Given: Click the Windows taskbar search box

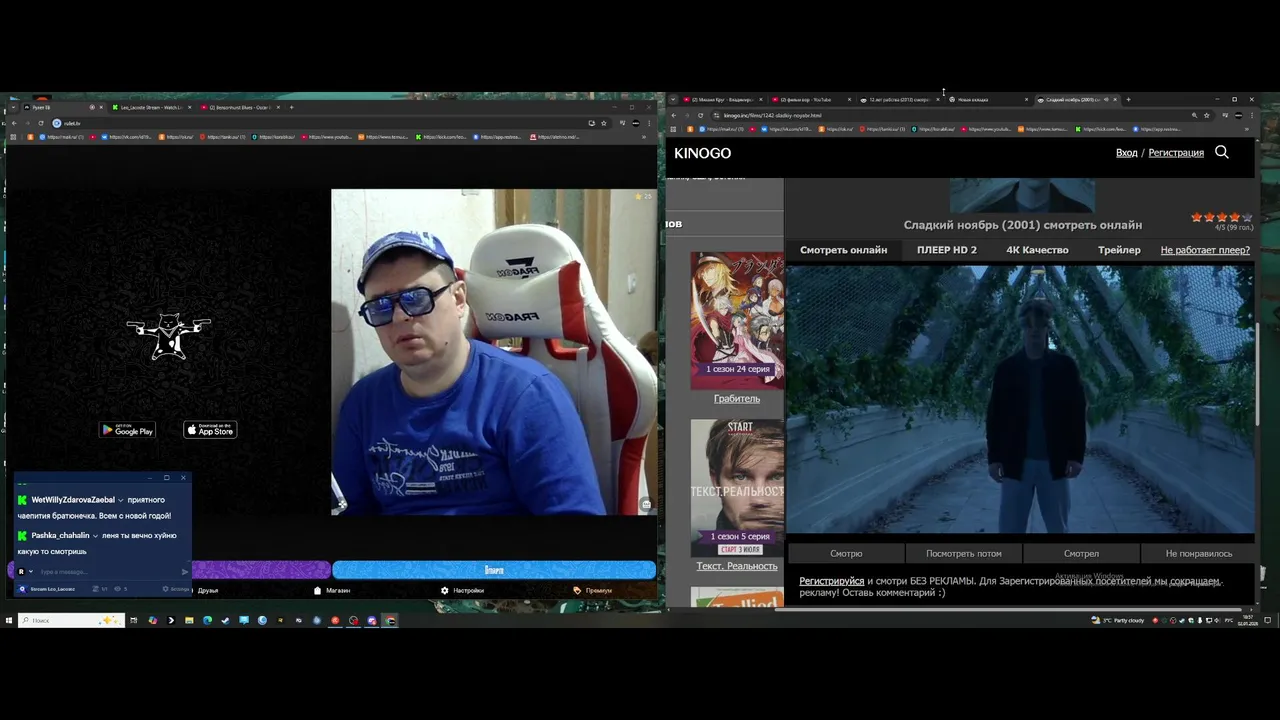Looking at the screenshot, I should (x=72, y=620).
